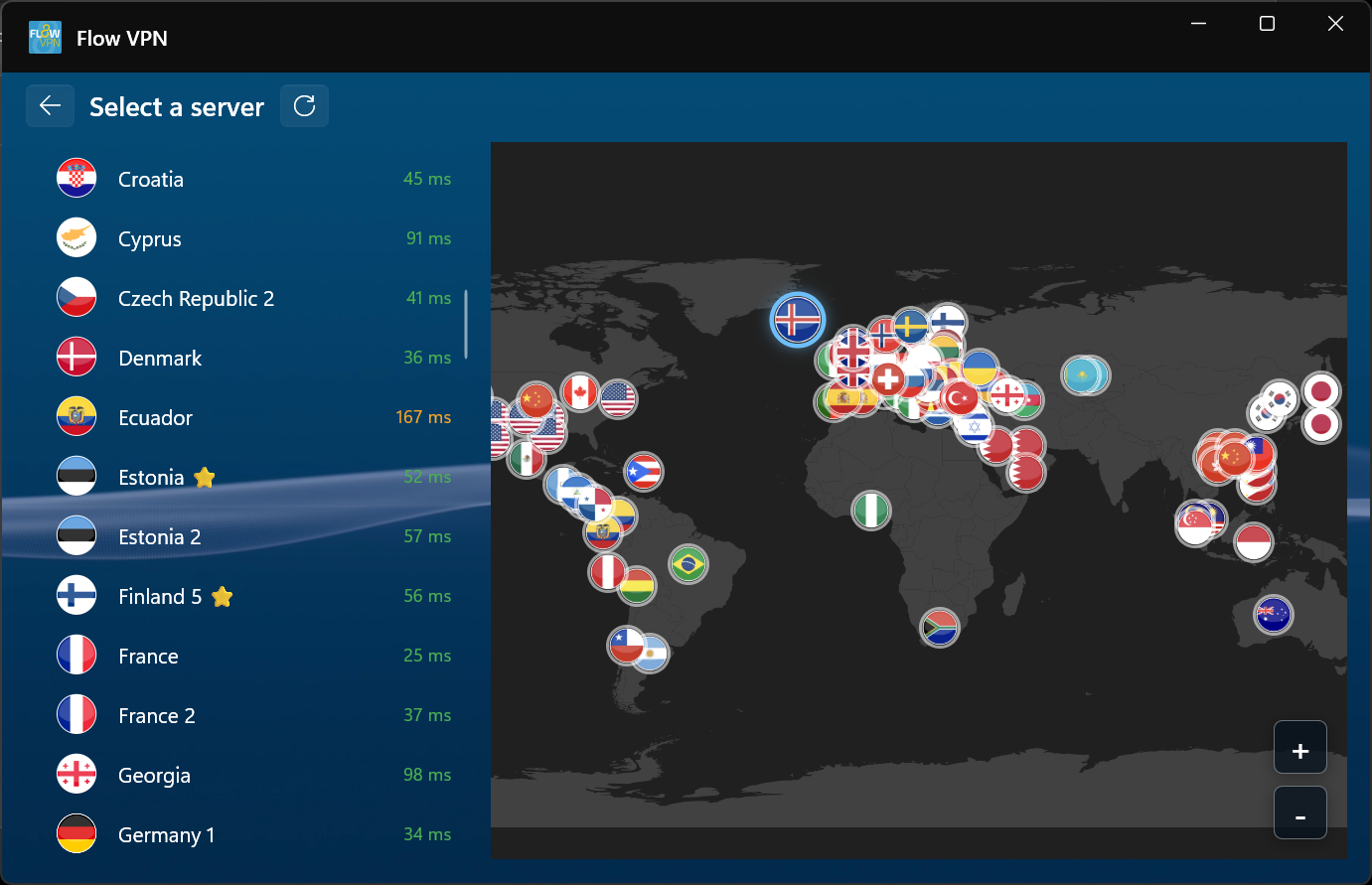Go back using the left arrow button

click(x=50, y=106)
